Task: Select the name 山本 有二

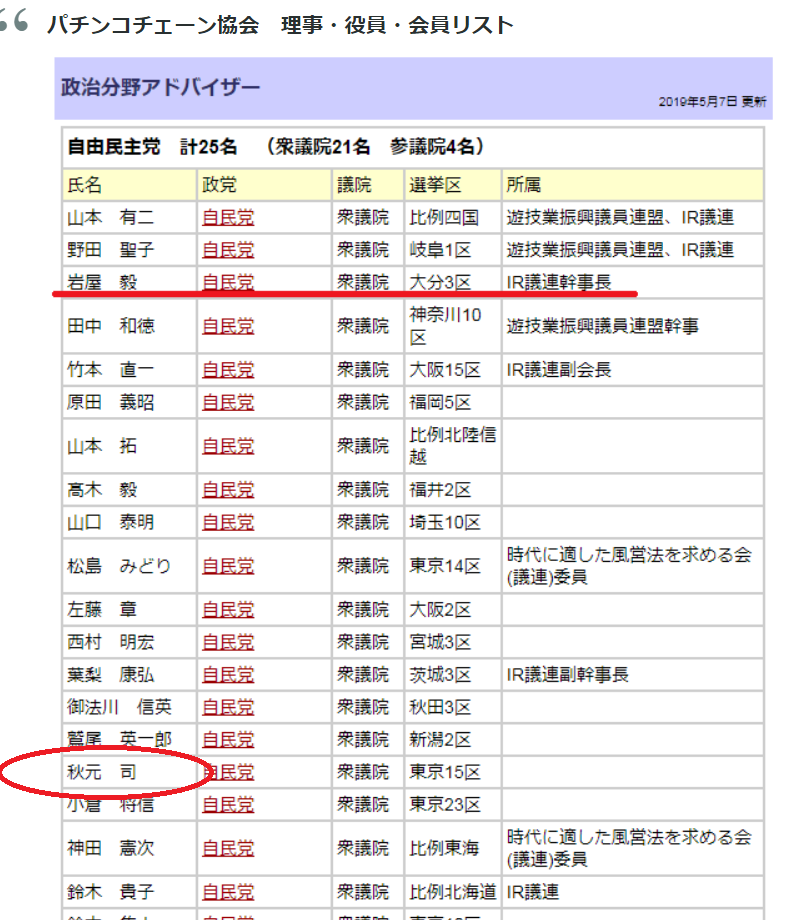Action: 110,218
